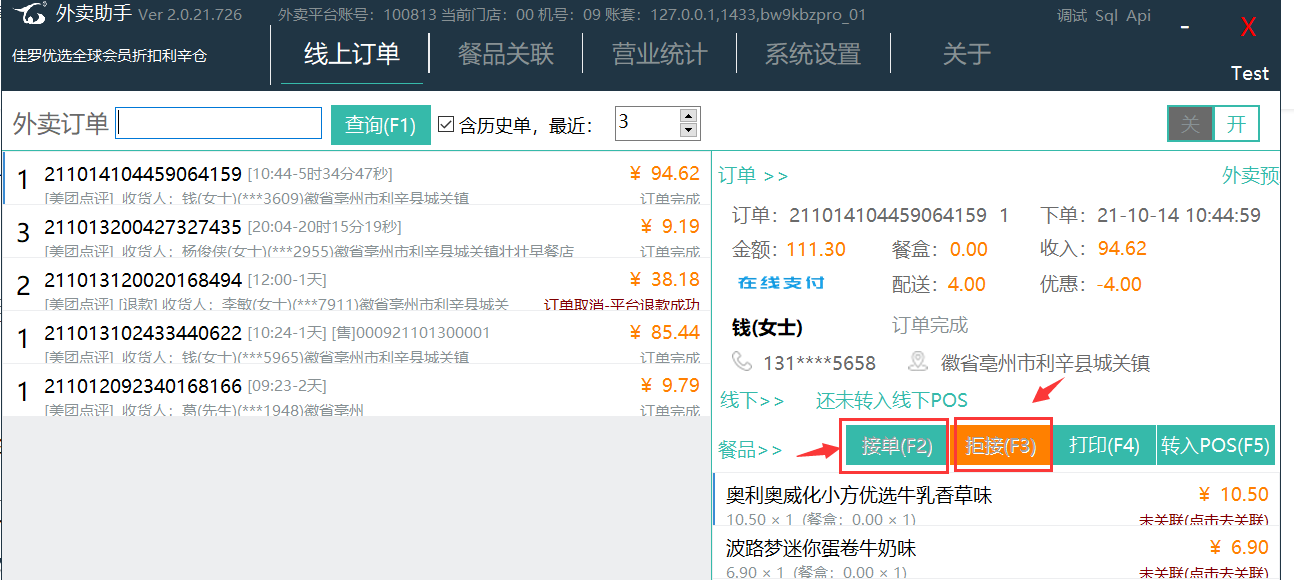Expand the 餐品>> section
The width and height of the screenshot is (1294, 580).
tap(750, 450)
